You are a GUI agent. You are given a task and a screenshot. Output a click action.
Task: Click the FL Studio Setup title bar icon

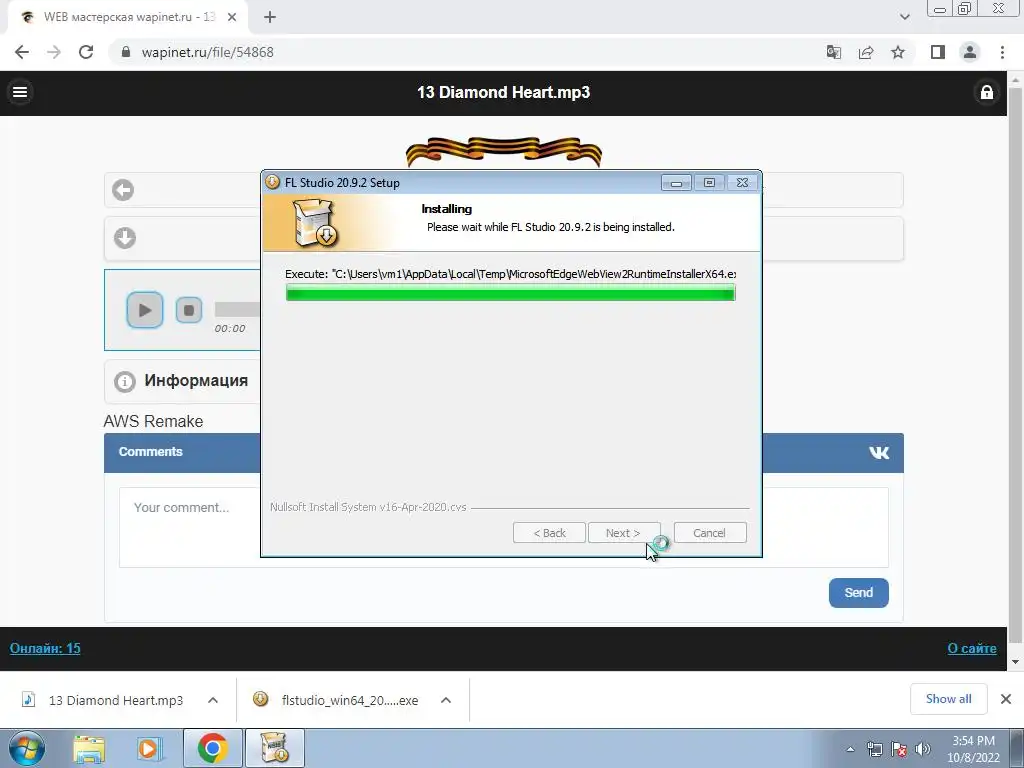point(272,182)
